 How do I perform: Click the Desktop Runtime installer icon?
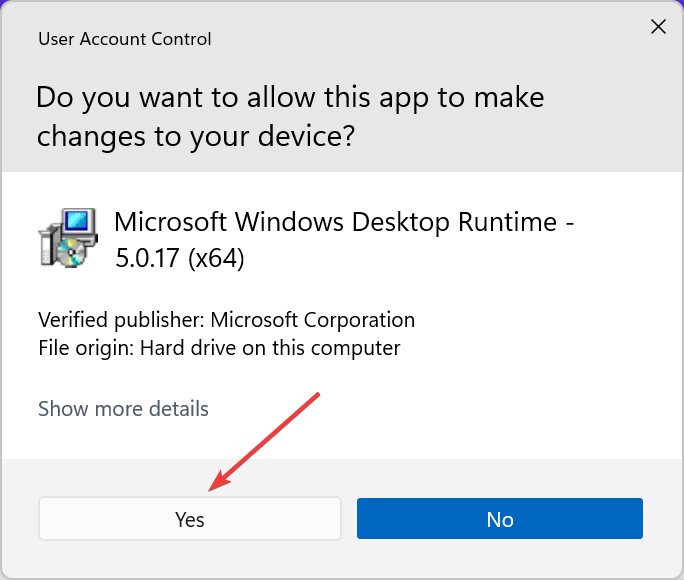tap(68, 239)
